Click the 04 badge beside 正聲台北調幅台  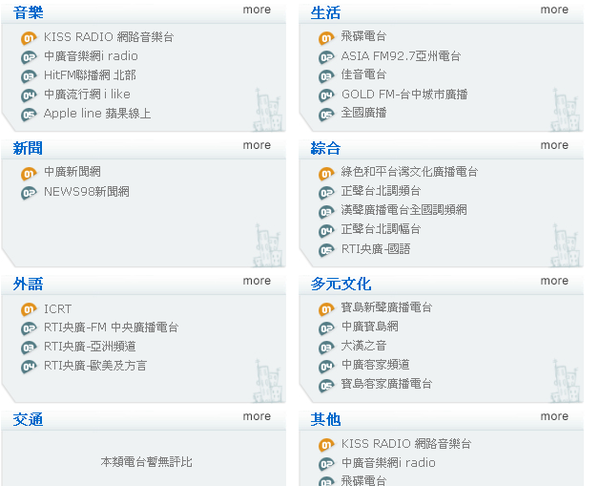326,231
